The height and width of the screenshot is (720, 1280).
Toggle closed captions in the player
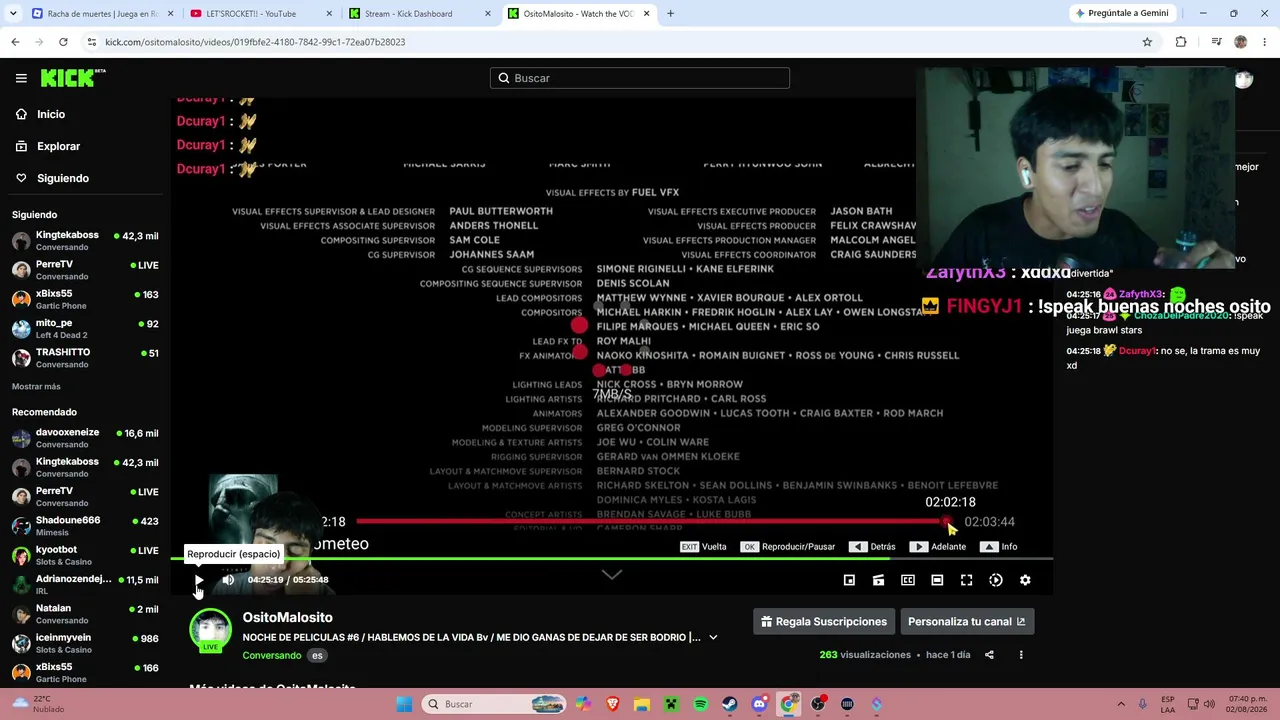(908, 580)
